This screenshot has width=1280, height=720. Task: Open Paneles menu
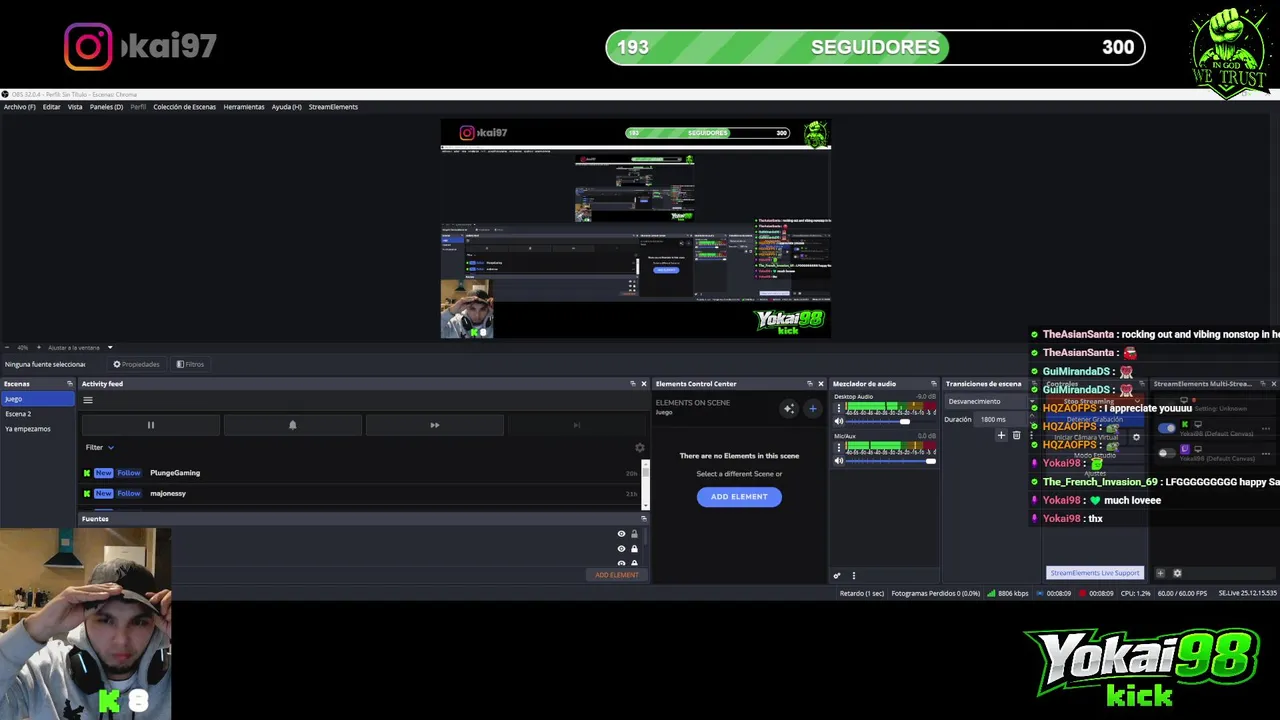[106, 107]
